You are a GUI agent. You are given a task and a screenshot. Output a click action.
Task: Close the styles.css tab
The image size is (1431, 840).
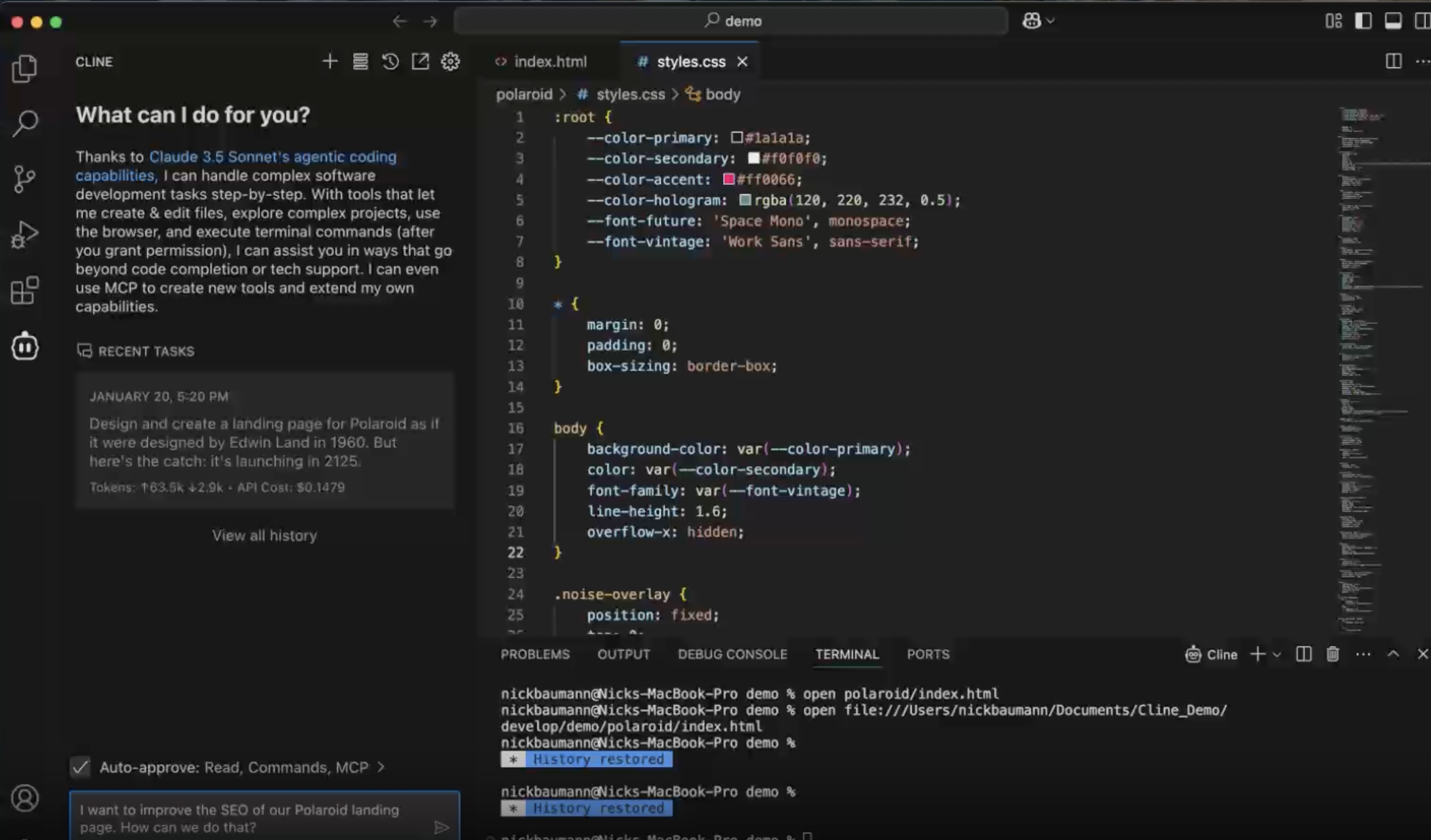pos(742,61)
